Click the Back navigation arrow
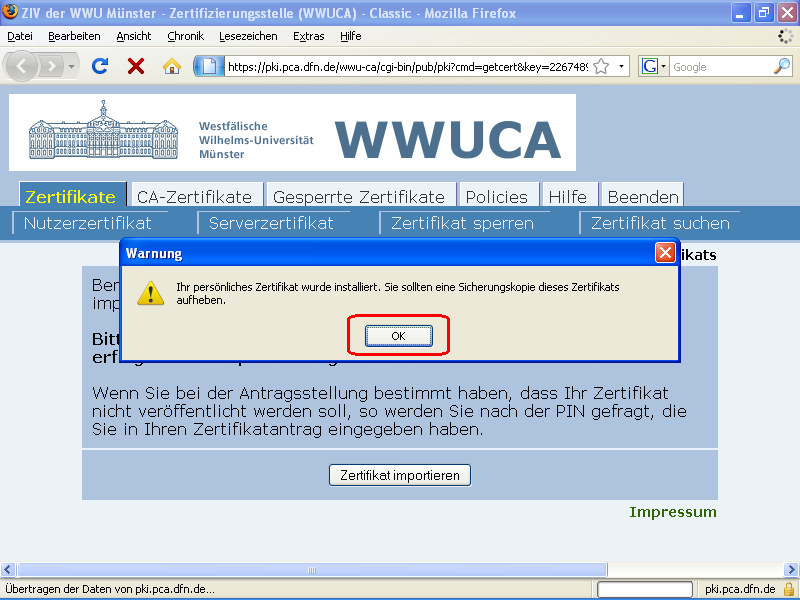This screenshot has width=800, height=600. pyautogui.click(x=21, y=65)
